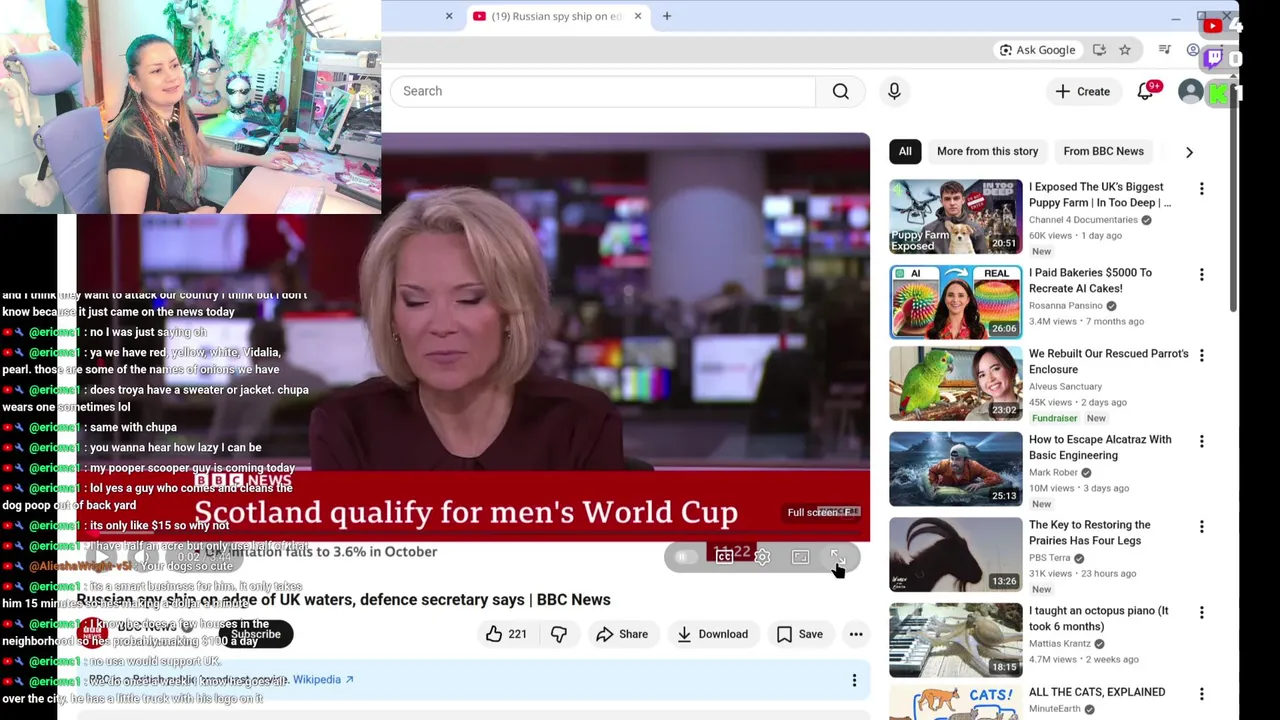Close the tab left of the YouTube tab

click(x=449, y=16)
